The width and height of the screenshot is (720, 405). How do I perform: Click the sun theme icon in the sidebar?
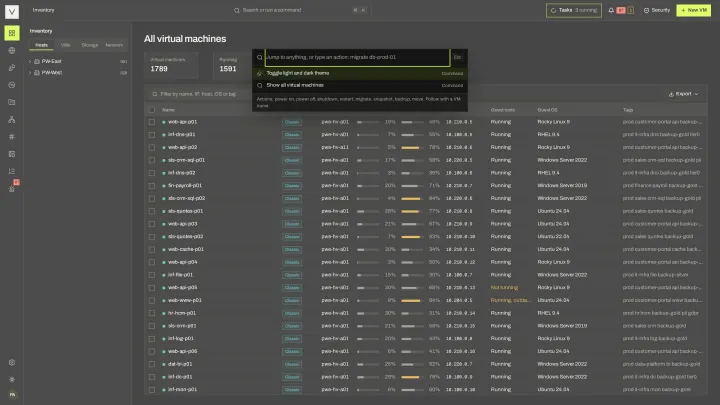coord(12,379)
